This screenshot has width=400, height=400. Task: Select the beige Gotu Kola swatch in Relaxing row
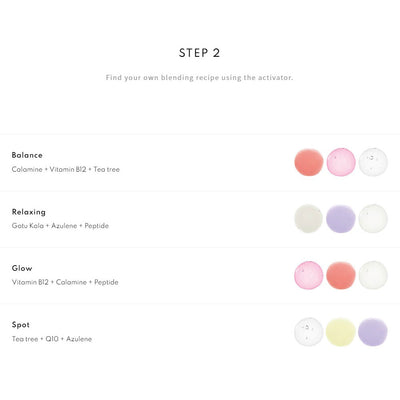coord(308,219)
